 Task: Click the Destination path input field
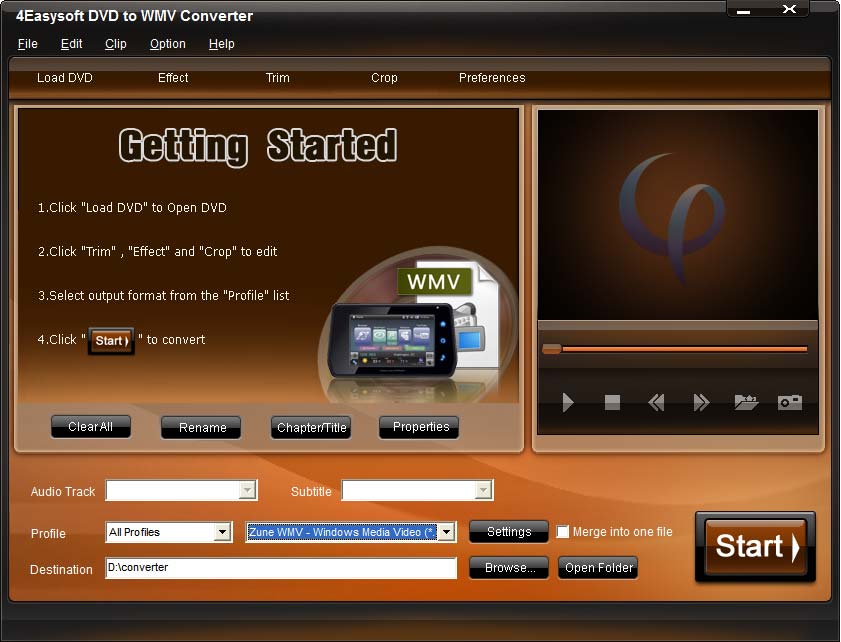pyautogui.click(x=281, y=568)
